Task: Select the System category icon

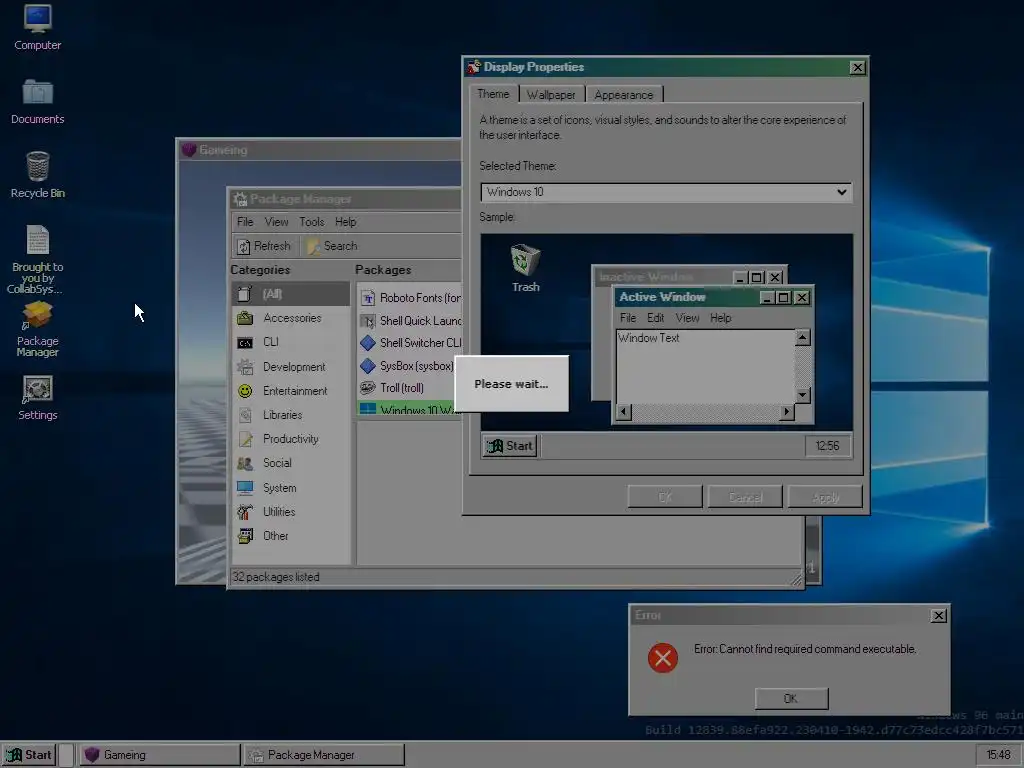Action: [245, 488]
